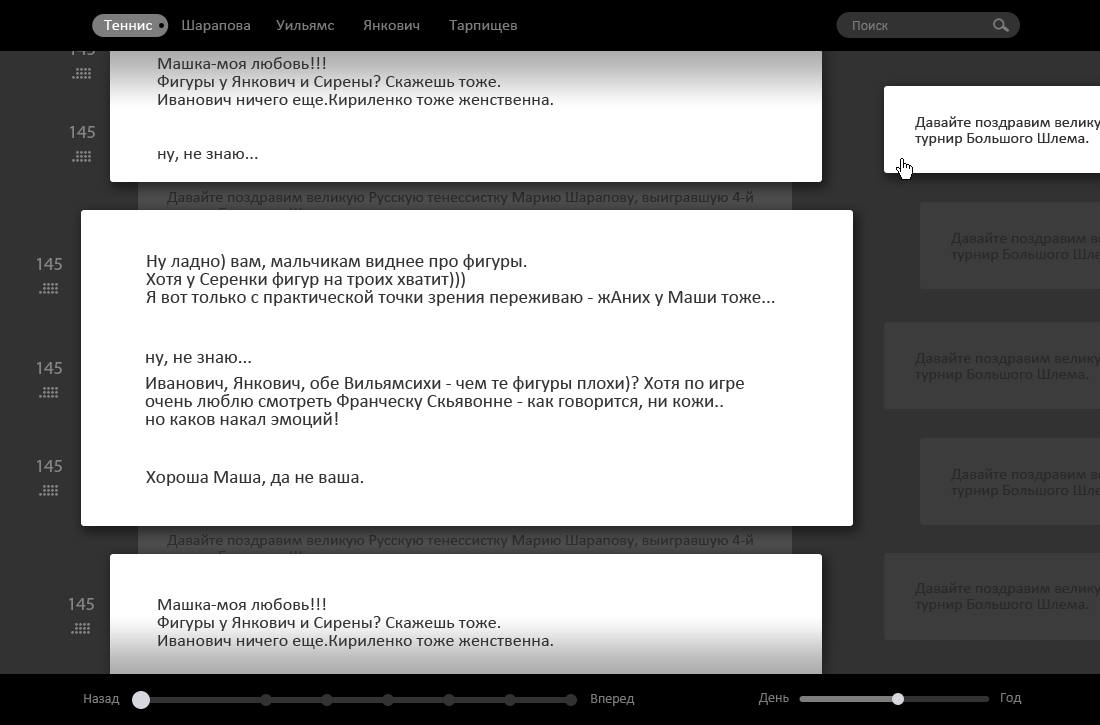Click last marker dot next to Вперед
The image size is (1100, 725).
pos(571,700)
